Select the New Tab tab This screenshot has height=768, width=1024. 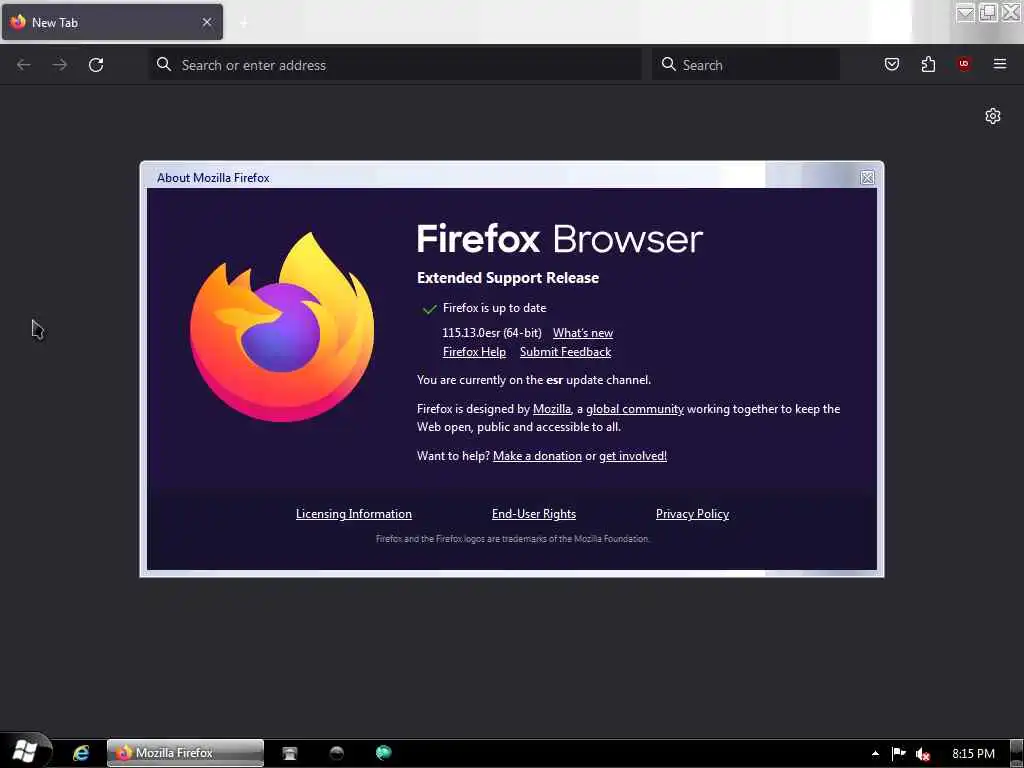(x=112, y=22)
